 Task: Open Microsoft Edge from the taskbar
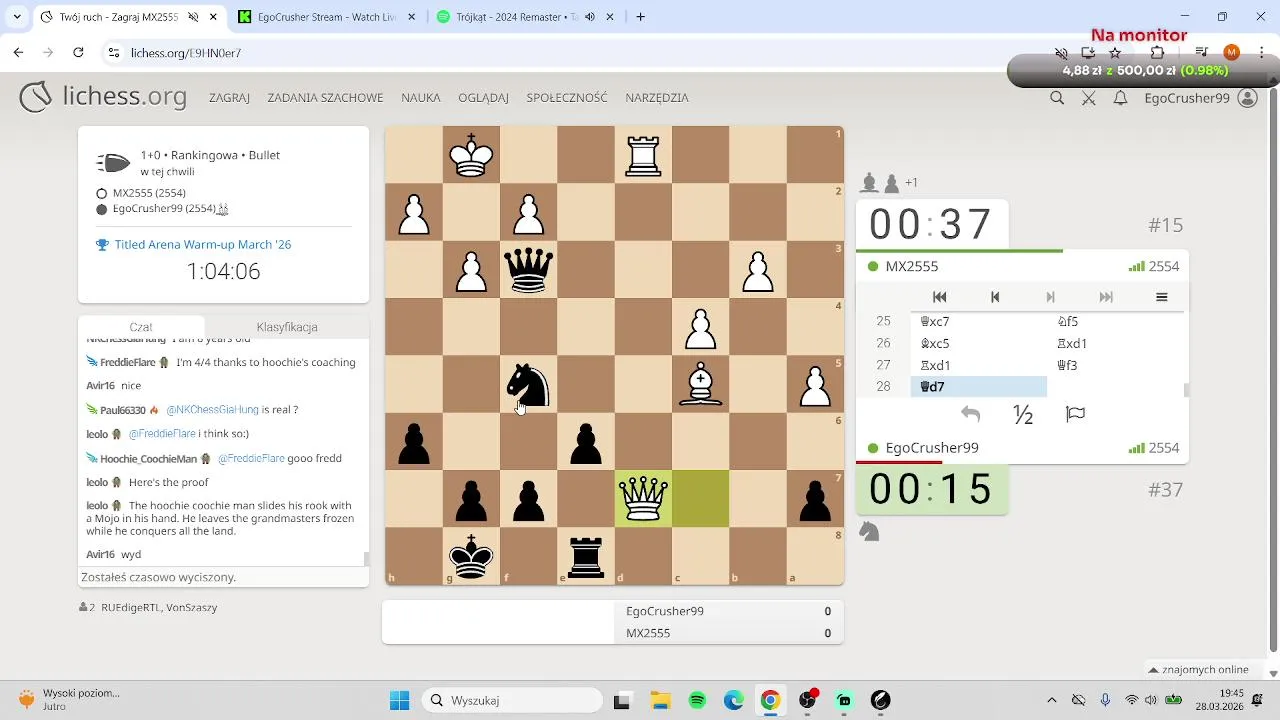(x=734, y=700)
